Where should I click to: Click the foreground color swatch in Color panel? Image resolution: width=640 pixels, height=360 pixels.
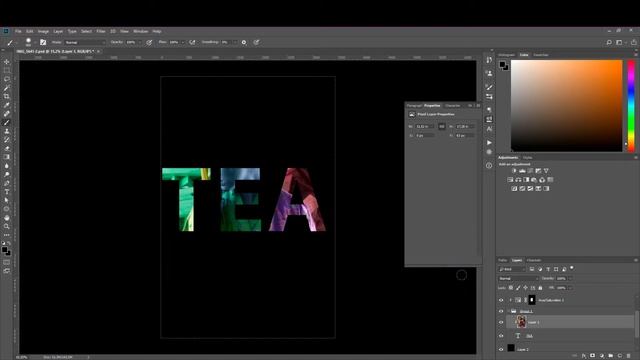pos(502,64)
